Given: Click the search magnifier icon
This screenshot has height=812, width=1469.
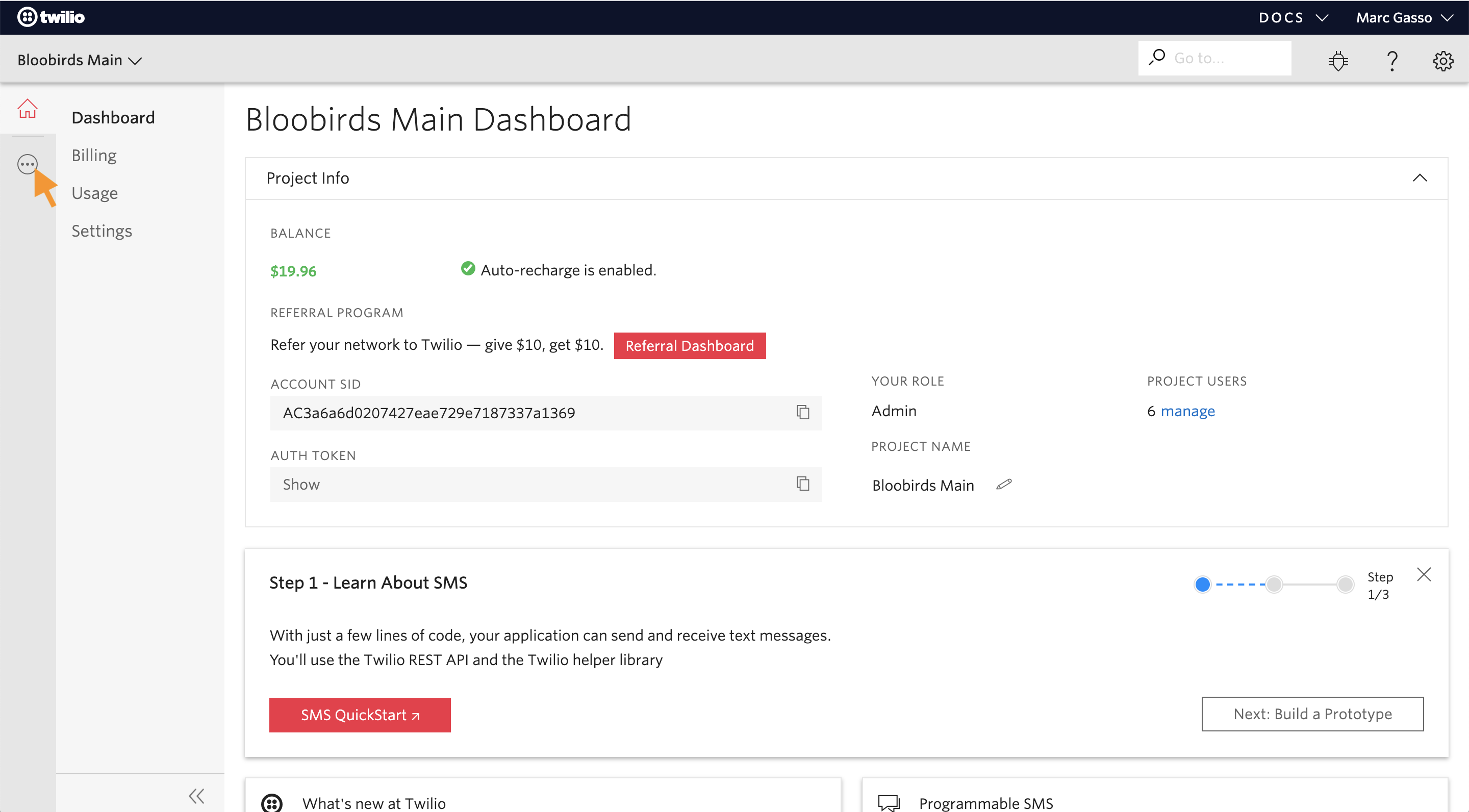Looking at the screenshot, I should coord(1156,58).
